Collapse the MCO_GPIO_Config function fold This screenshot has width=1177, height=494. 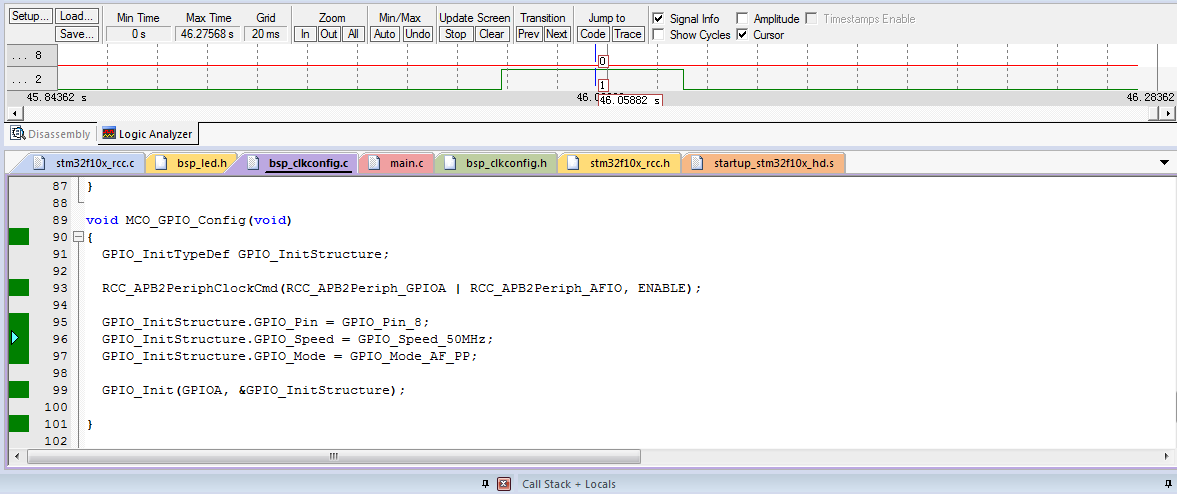pyautogui.click(x=78, y=237)
